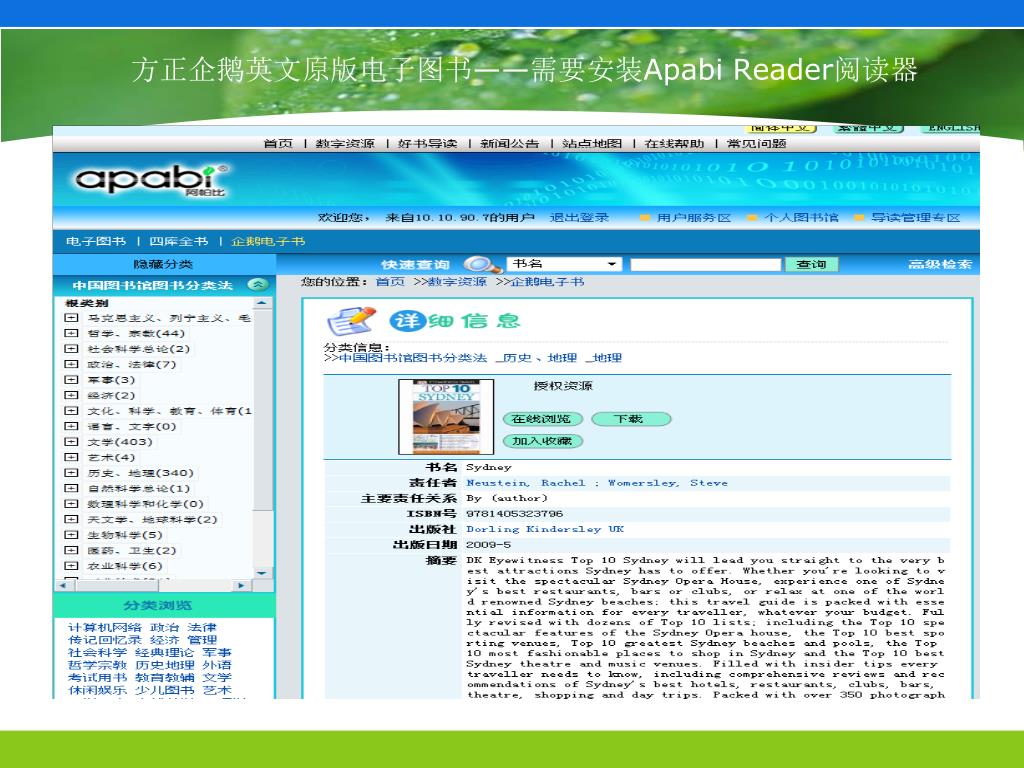
Task: Switch to the 企鹅电子书 tab
Action: pos(268,242)
